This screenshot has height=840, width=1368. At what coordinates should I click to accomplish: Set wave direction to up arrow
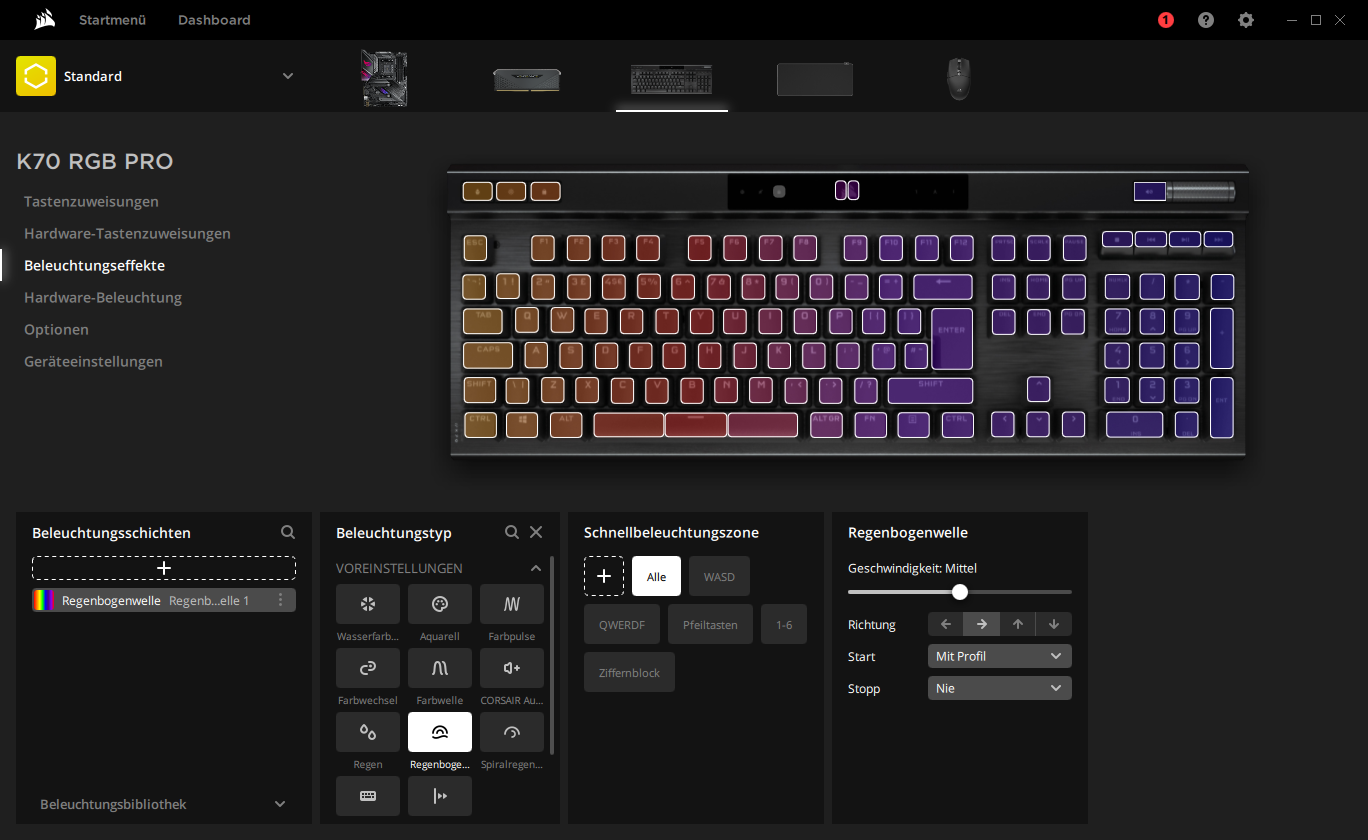point(1018,624)
